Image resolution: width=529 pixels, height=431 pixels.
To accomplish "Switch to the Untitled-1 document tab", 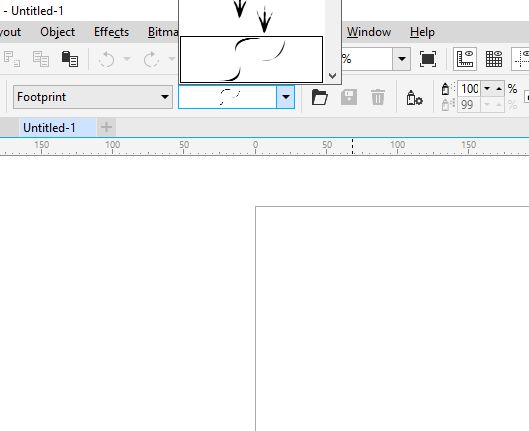I will 49,128.
